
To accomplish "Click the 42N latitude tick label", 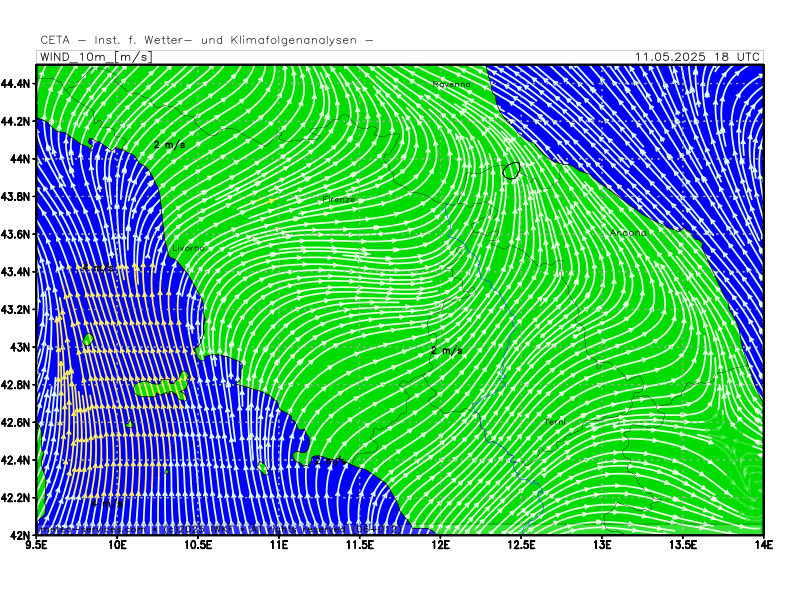I will (20, 535).
